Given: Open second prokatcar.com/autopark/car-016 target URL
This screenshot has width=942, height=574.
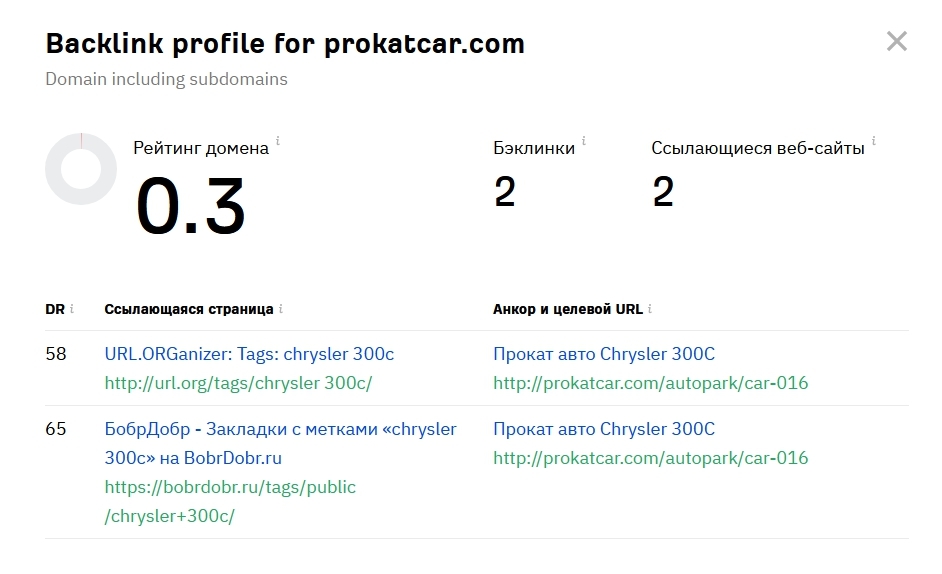Looking at the screenshot, I should (x=651, y=458).
